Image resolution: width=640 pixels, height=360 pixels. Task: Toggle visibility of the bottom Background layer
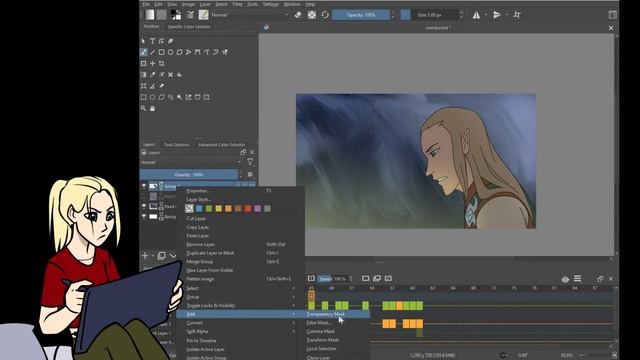click(x=144, y=216)
